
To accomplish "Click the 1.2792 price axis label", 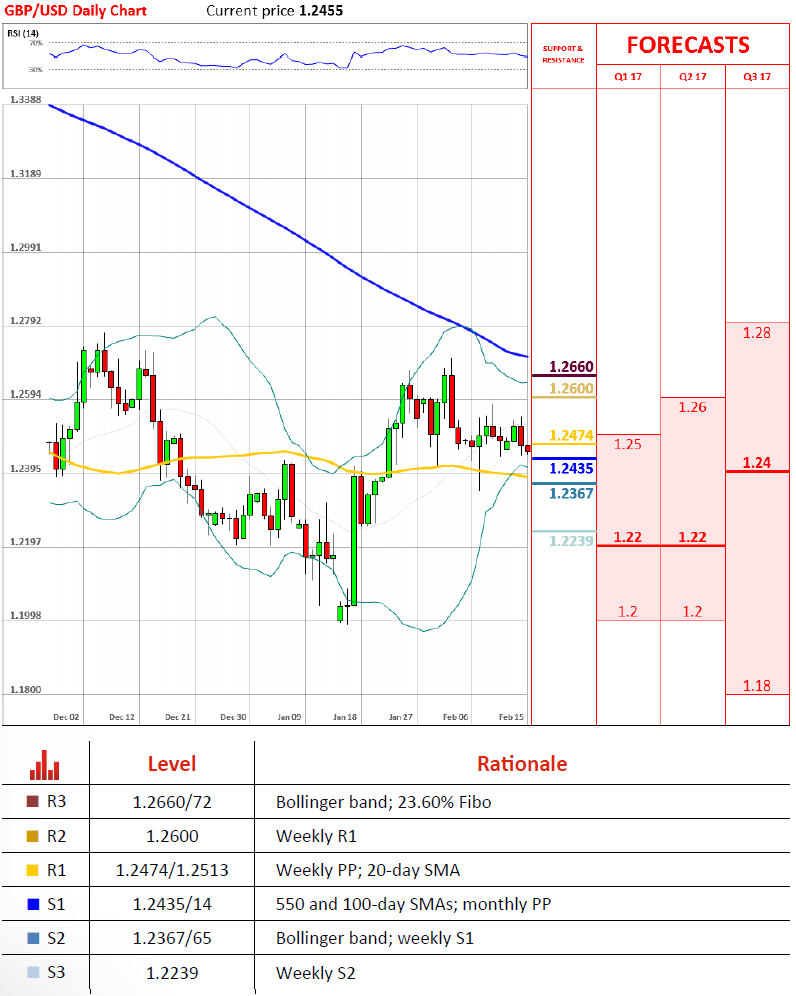I will (x=25, y=321).
